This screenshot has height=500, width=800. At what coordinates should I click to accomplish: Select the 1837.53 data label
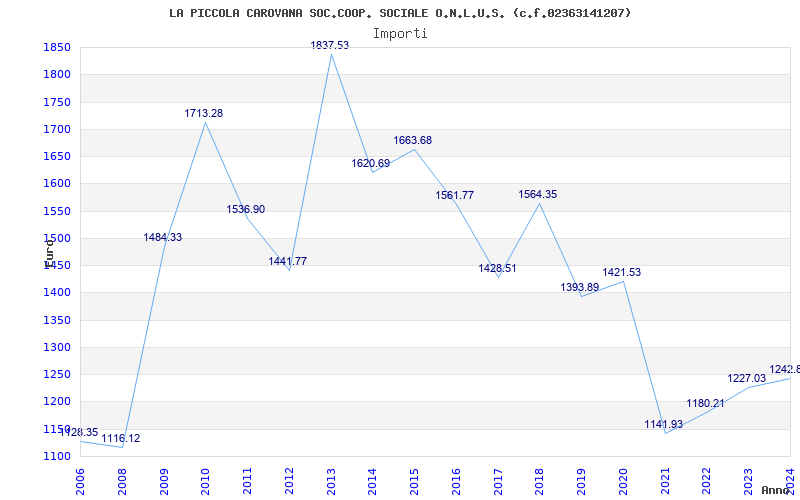pos(330,45)
